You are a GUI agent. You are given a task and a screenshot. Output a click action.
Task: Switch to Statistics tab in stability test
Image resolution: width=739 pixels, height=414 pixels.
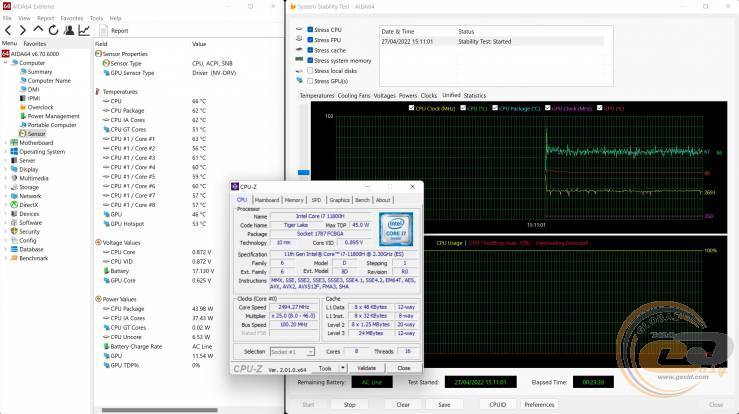pyautogui.click(x=475, y=95)
